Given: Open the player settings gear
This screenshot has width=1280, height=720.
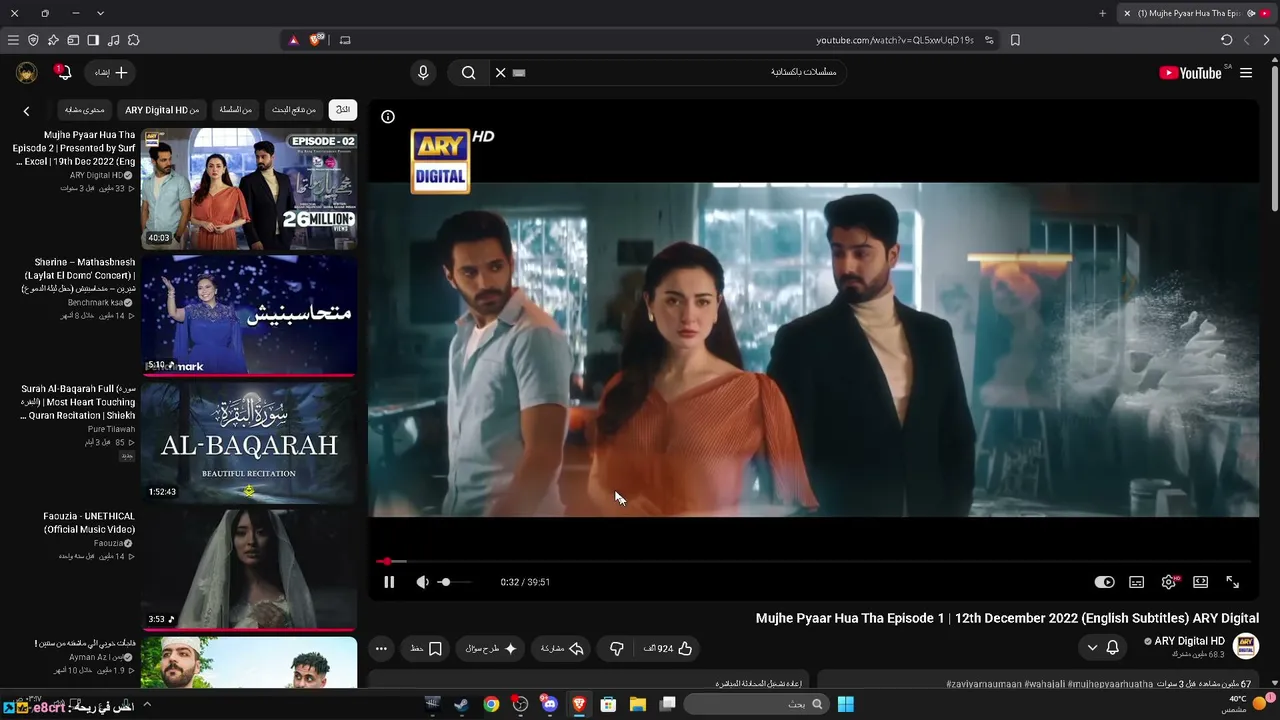Looking at the screenshot, I should tap(1169, 582).
